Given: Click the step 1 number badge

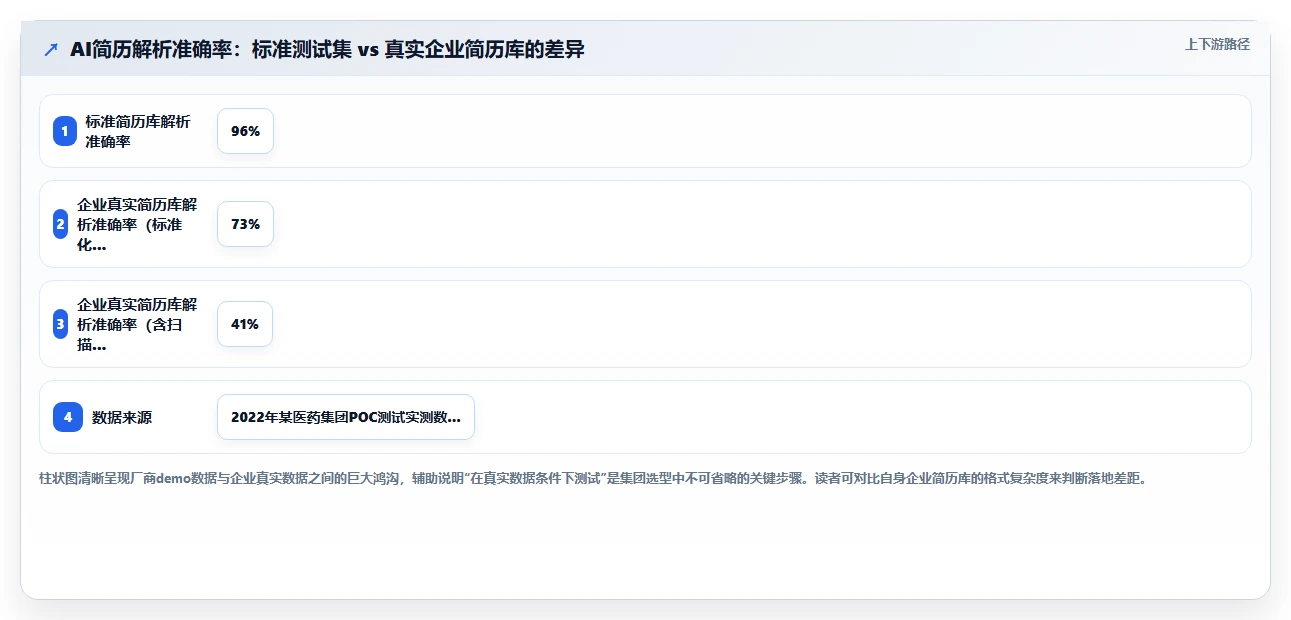Looking at the screenshot, I should [x=65, y=131].
